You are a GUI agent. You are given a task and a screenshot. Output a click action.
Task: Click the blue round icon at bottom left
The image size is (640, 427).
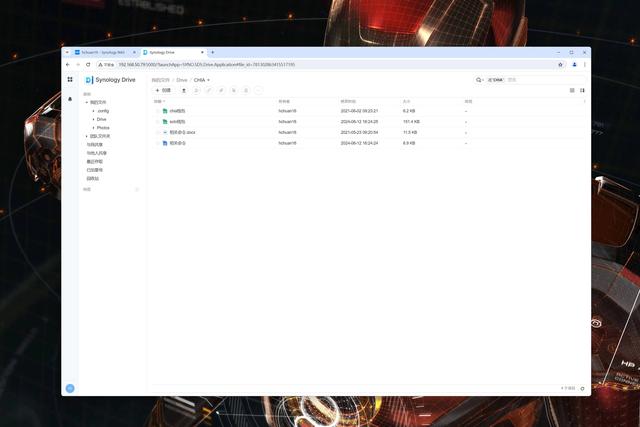[70, 388]
